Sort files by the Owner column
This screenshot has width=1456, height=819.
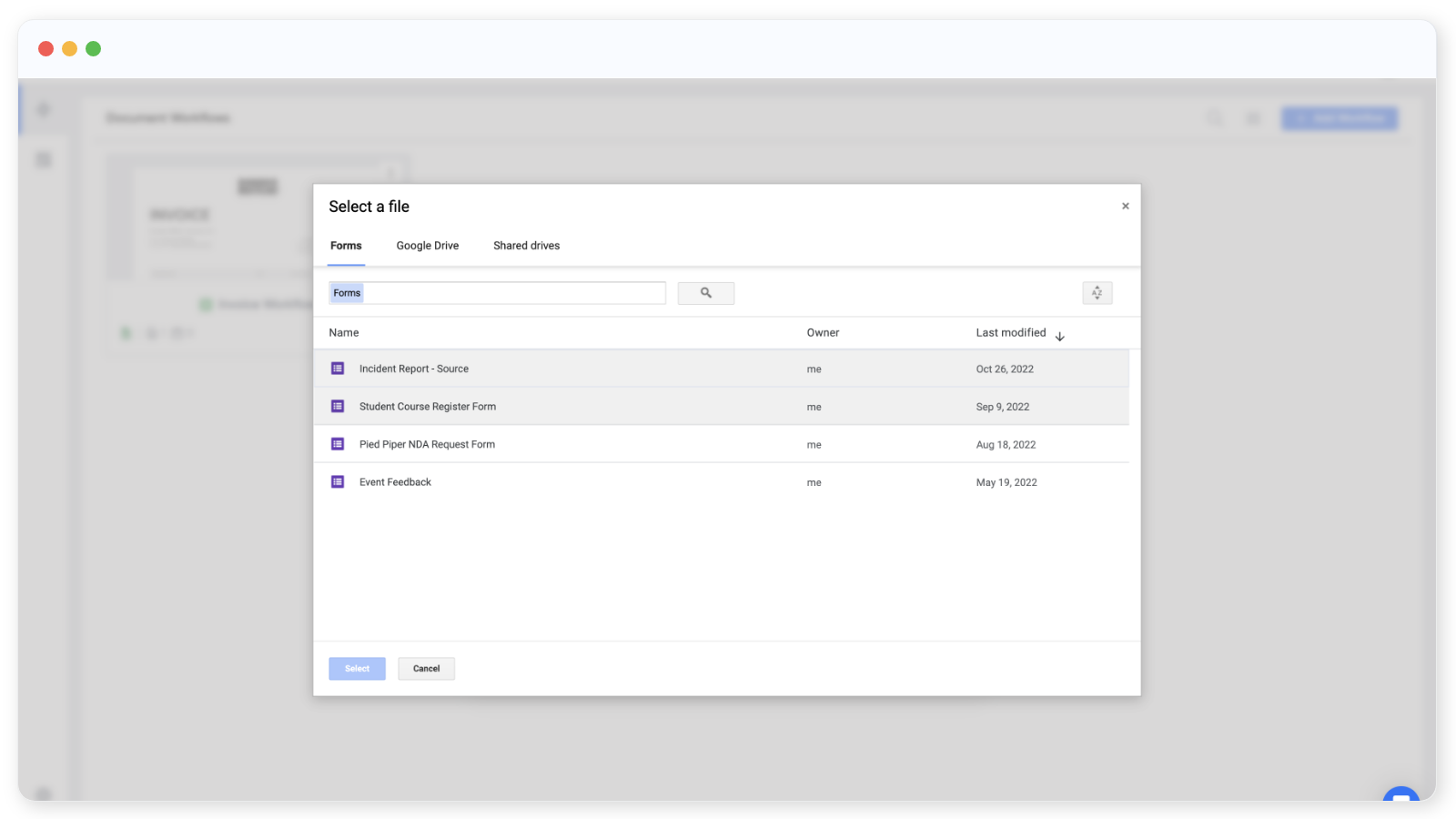(x=823, y=333)
